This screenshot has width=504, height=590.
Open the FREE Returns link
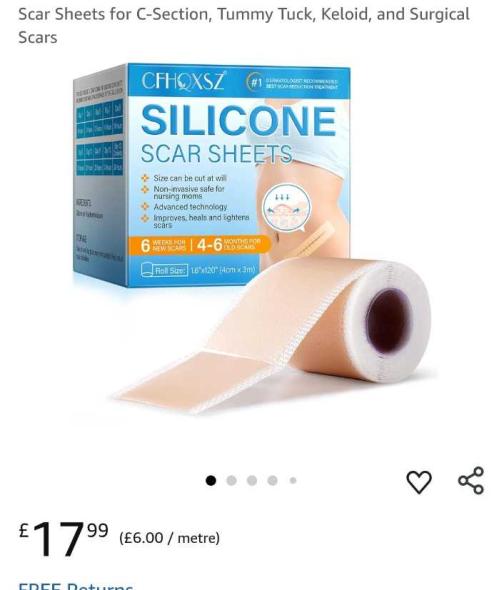pos(76,585)
